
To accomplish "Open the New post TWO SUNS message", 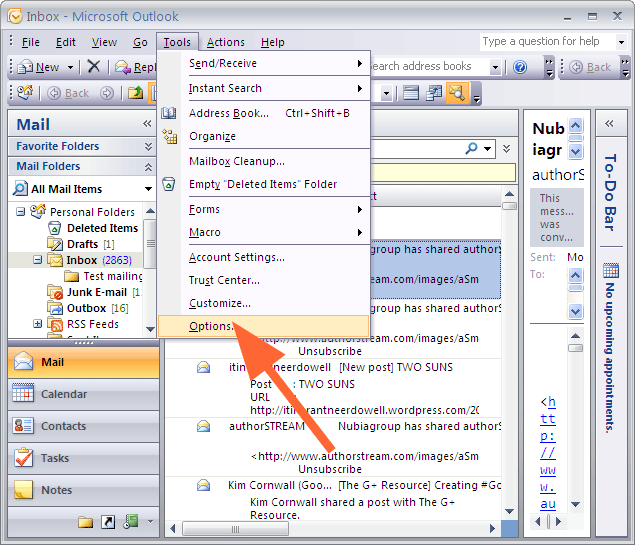I will pyautogui.click(x=333, y=388).
